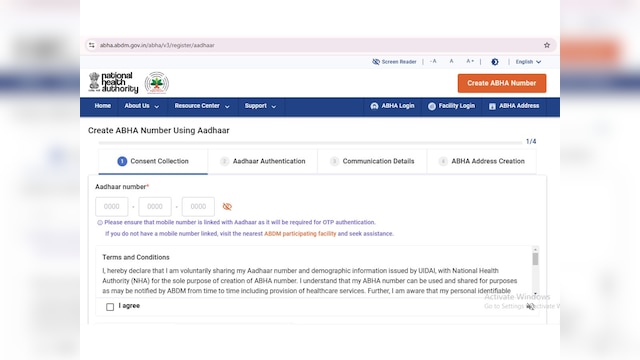Click third Aadhaar number 0000 field
640x360 pixels.
coord(198,207)
